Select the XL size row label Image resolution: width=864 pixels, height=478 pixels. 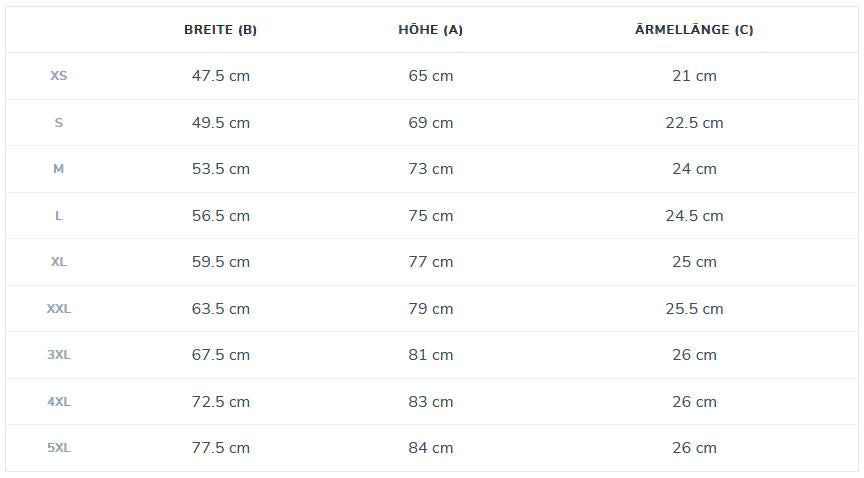[x=59, y=262]
